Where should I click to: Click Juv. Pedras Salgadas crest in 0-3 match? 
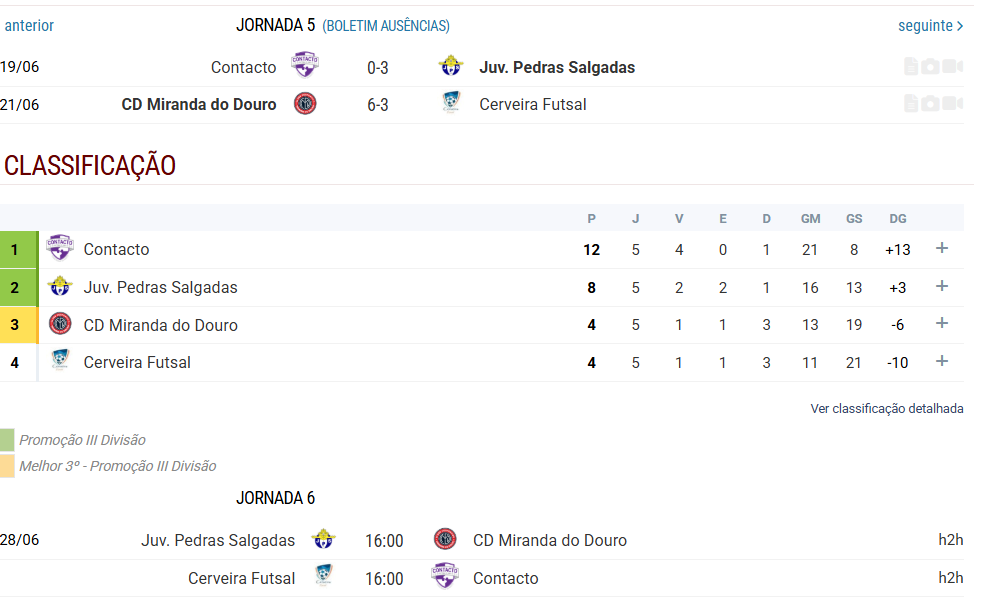[x=451, y=65]
